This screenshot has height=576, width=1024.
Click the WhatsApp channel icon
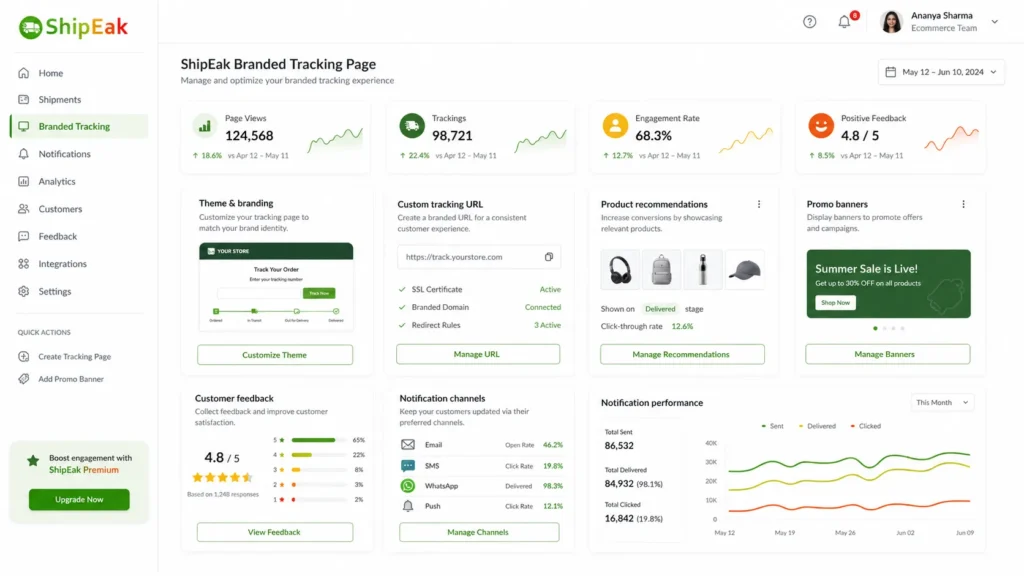(408, 486)
